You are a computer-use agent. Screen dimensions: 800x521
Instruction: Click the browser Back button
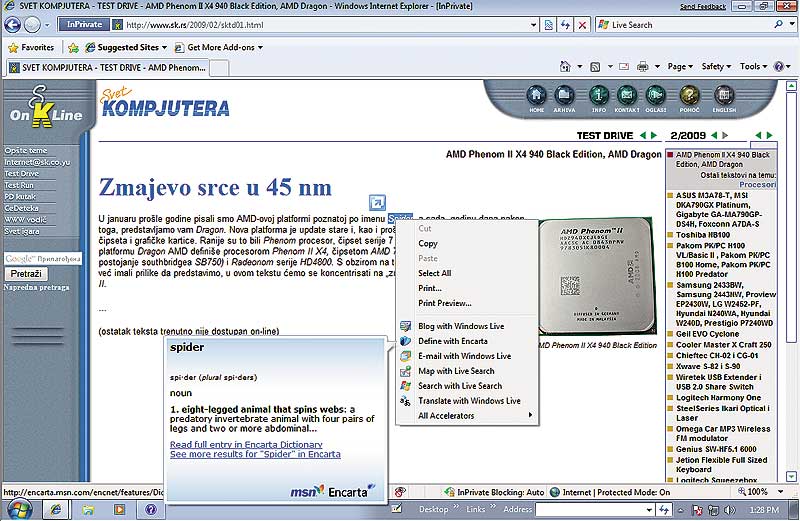point(13,24)
